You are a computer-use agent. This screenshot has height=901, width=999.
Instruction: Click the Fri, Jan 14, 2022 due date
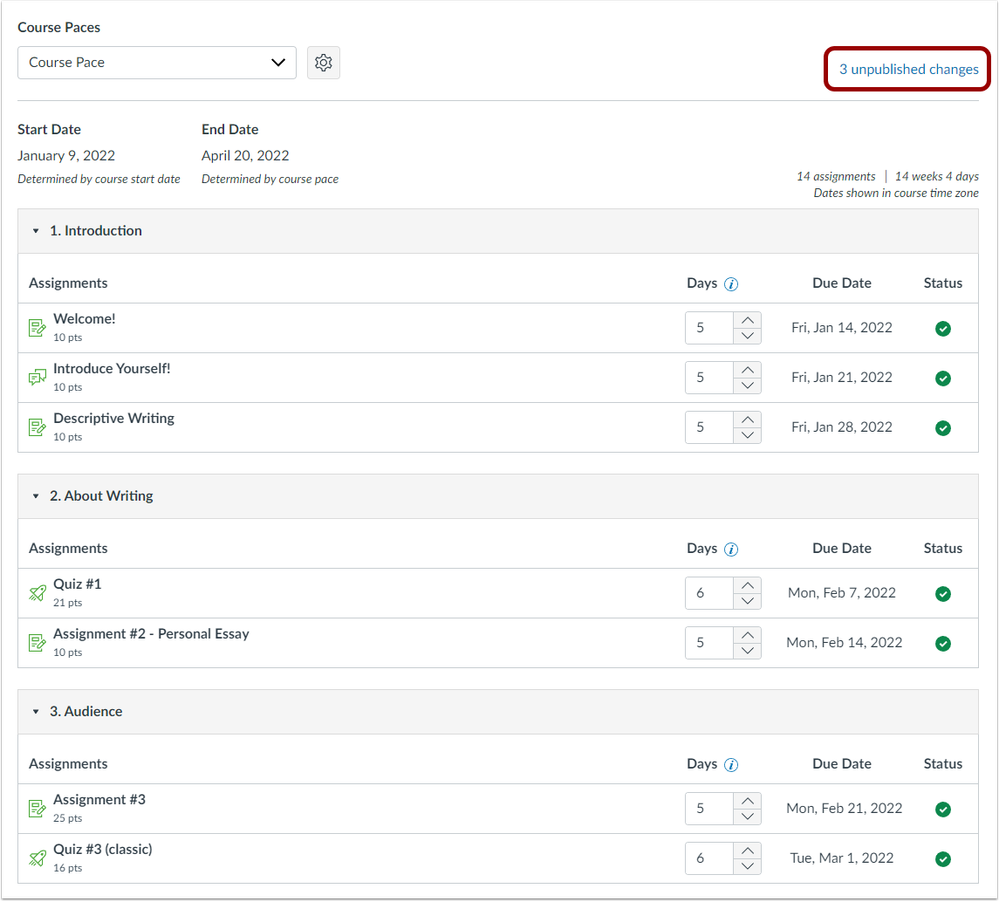(x=842, y=328)
